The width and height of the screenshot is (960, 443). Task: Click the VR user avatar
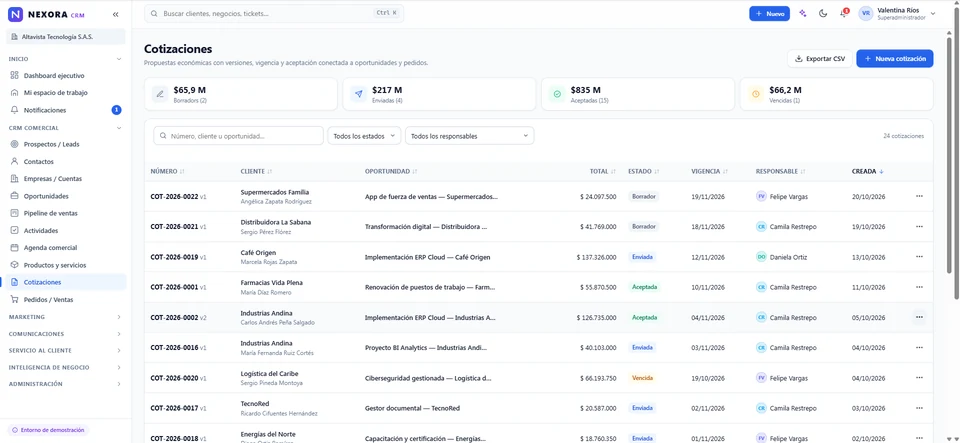[866, 13]
